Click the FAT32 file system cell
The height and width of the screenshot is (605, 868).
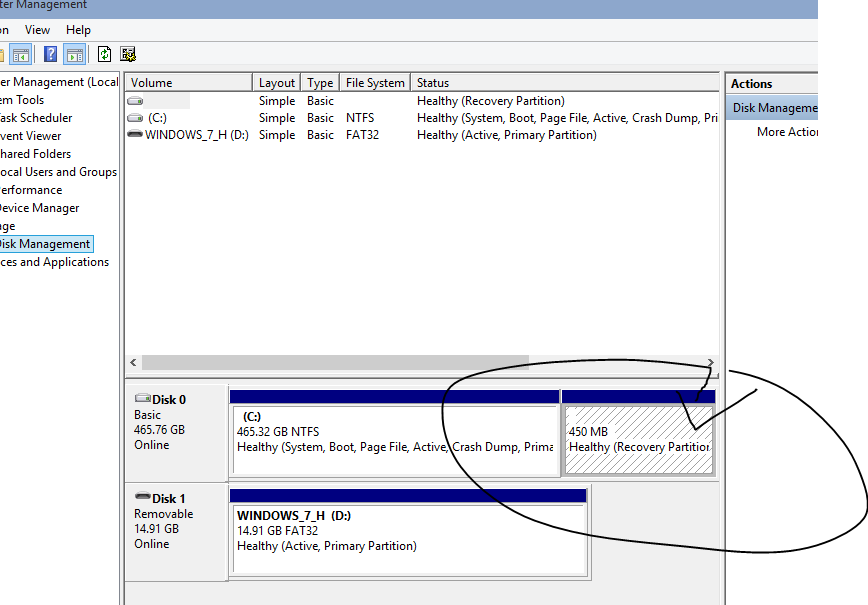point(362,135)
